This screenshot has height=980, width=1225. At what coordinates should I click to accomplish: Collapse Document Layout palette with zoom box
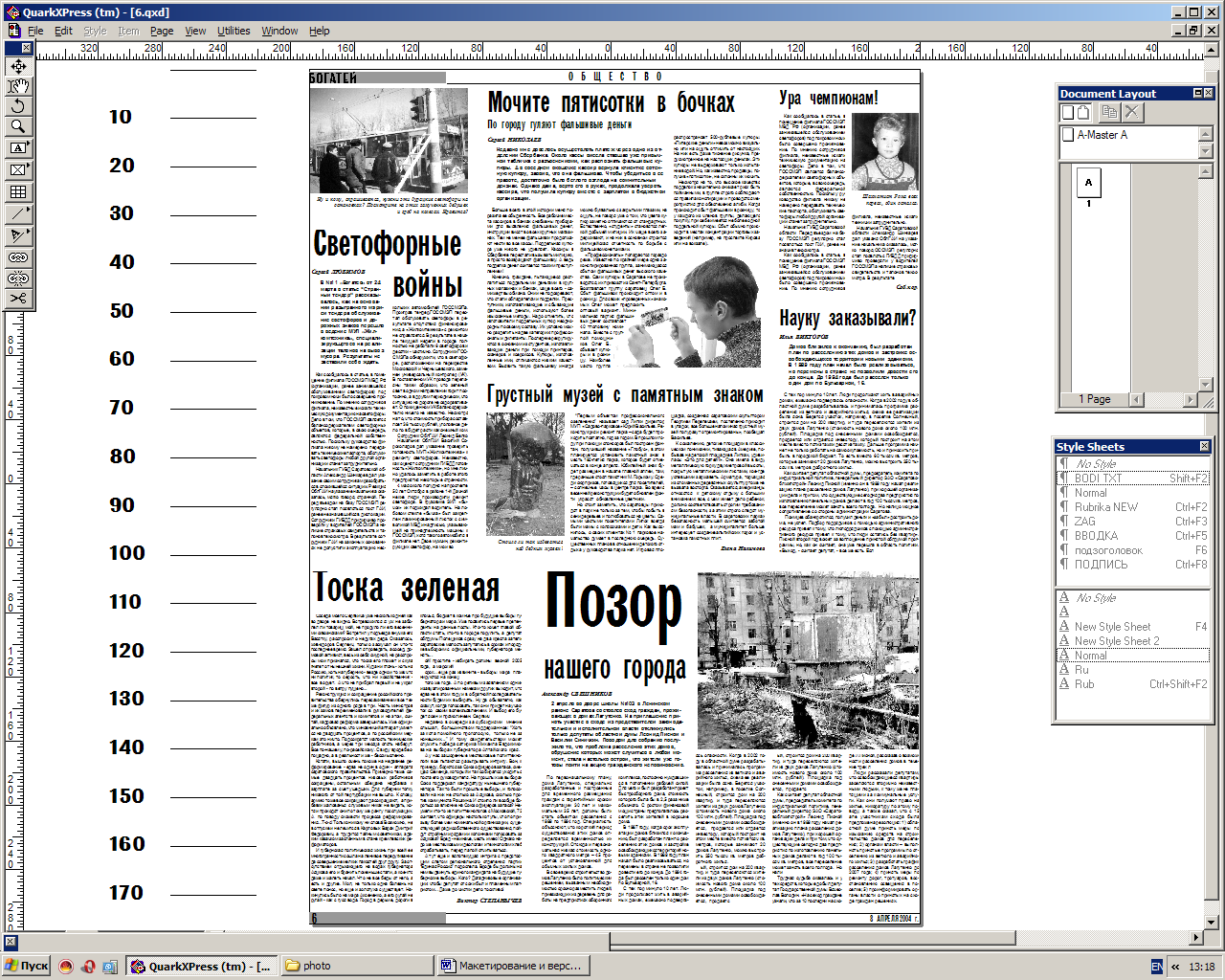coord(1197,93)
